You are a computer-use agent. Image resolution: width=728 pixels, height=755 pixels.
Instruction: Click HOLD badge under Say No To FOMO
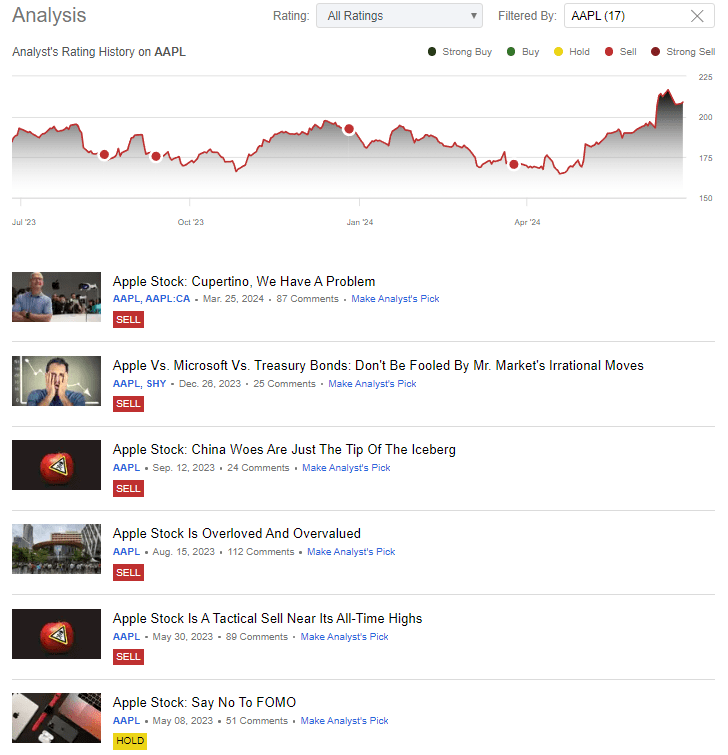130,741
